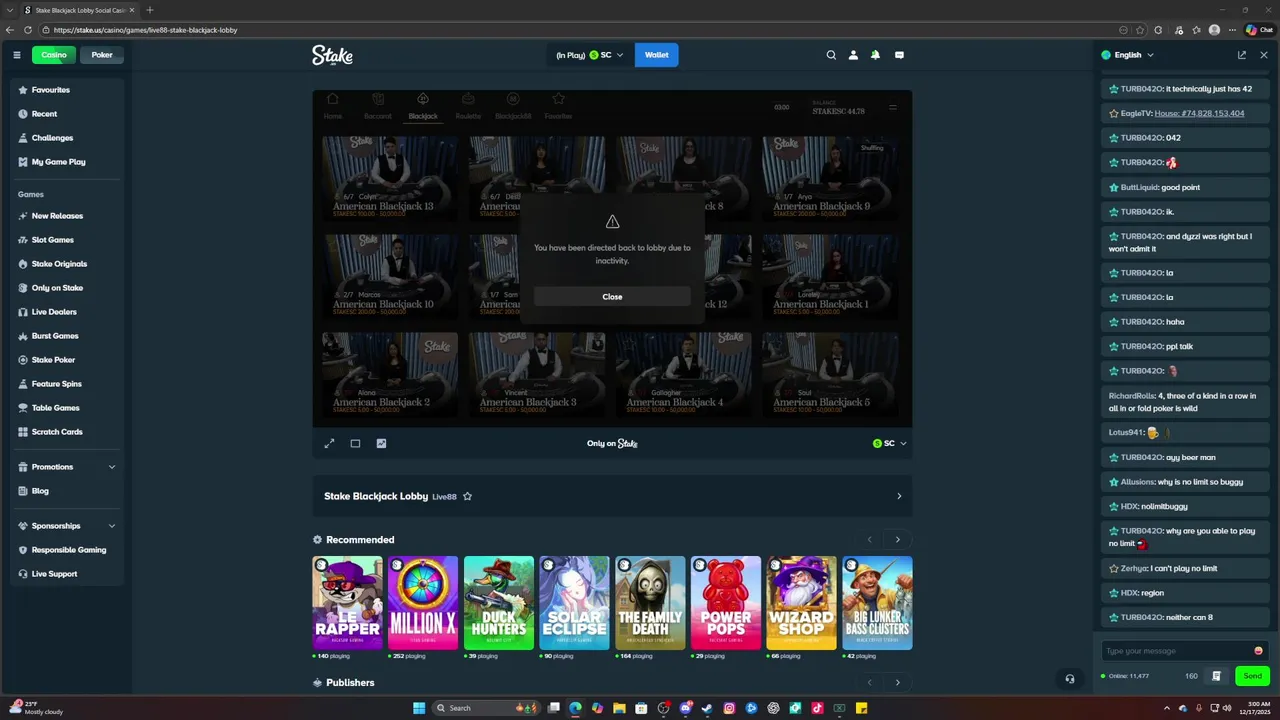Open the live support headset button

coord(1070,679)
